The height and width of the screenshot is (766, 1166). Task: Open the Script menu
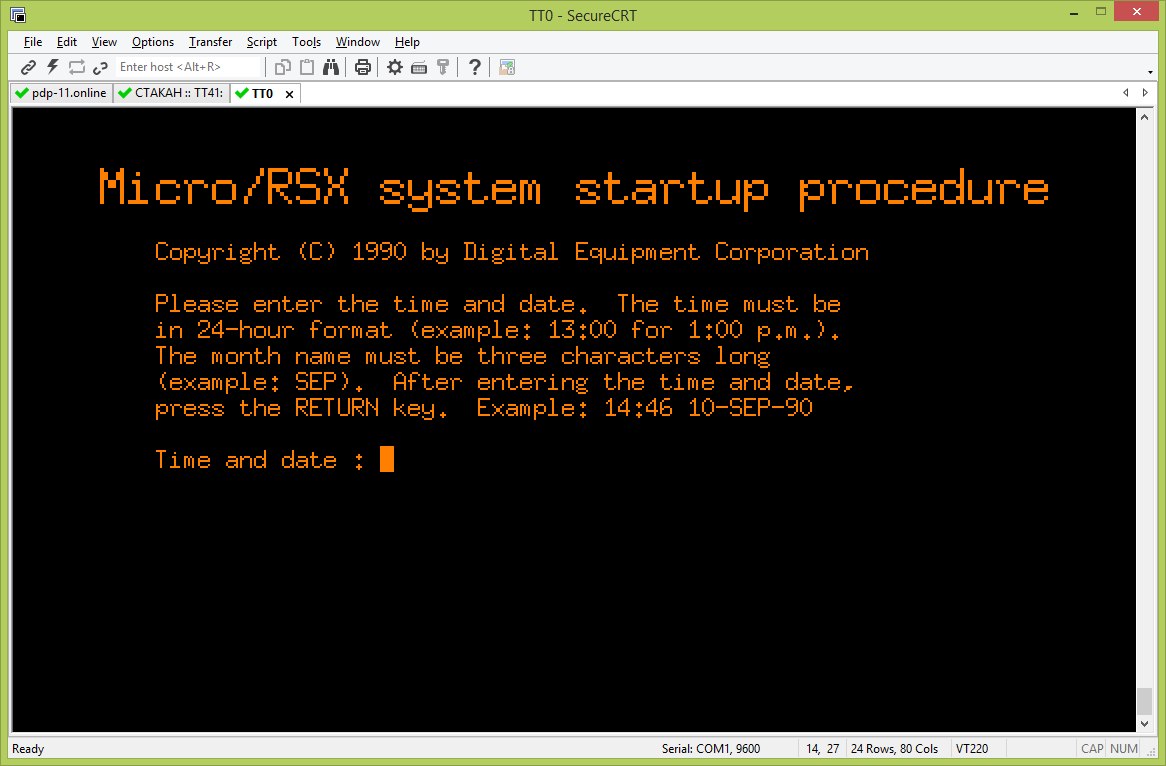[262, 42]
